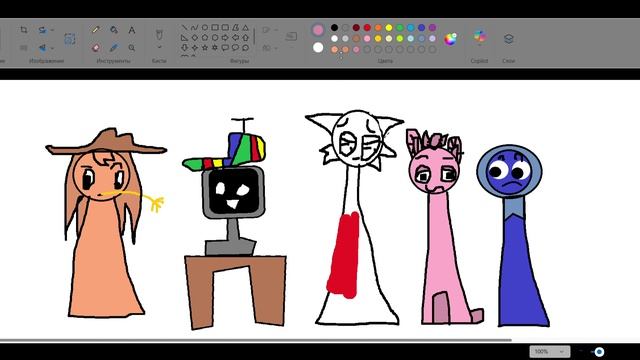Expand the Brushes dropdown chevron
The image size is (640, 360).
[x=159, y=47]
